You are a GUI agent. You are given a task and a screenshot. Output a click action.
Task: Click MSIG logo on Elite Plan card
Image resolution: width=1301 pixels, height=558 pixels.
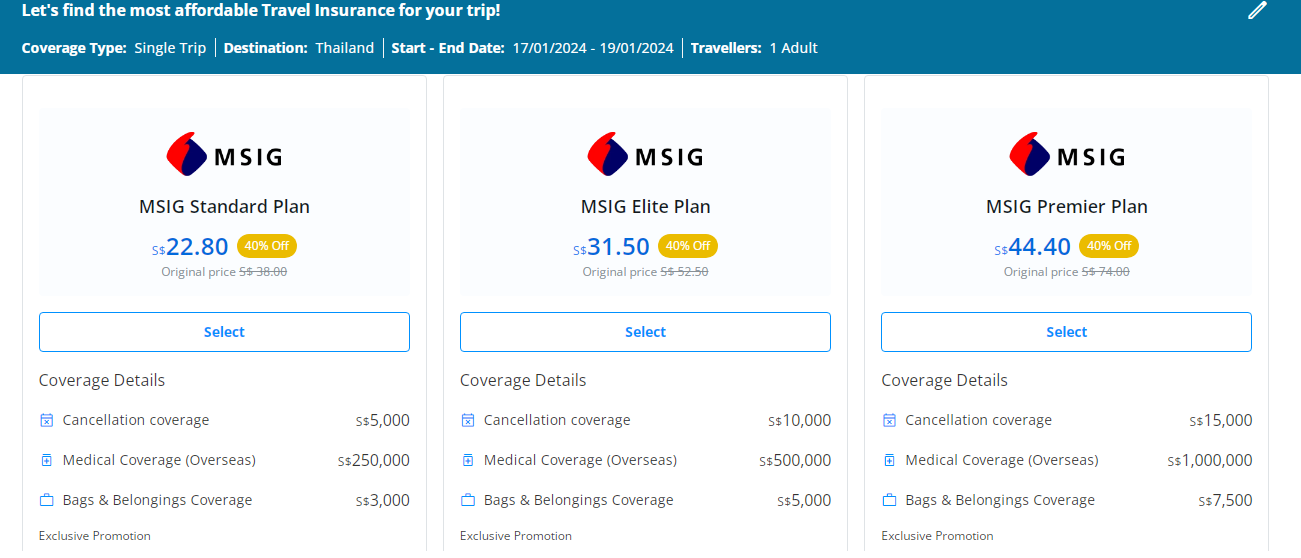pyautogui.click(x=645, y=156)
